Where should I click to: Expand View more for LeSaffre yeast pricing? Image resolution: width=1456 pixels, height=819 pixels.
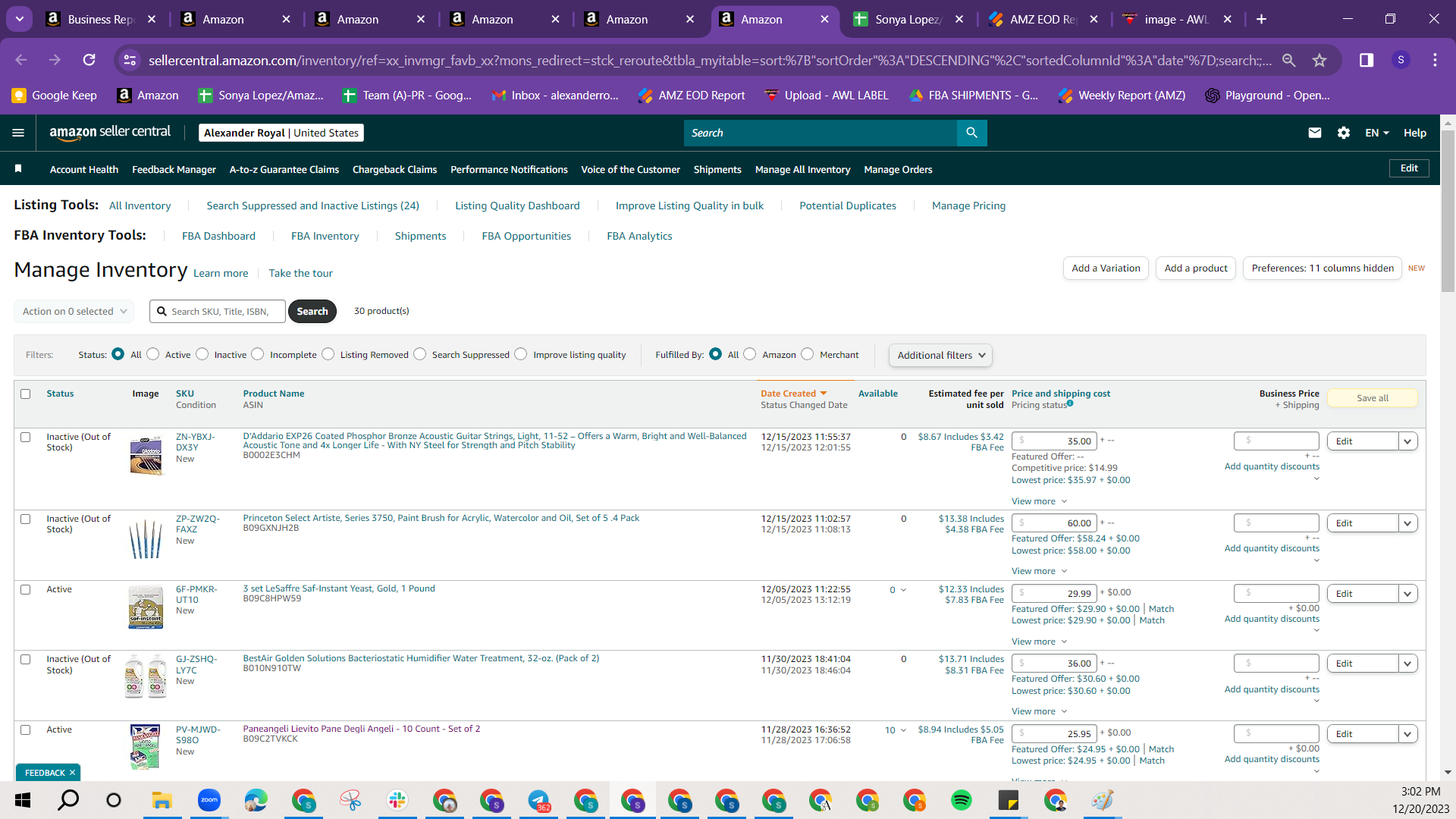point(1039,642)
